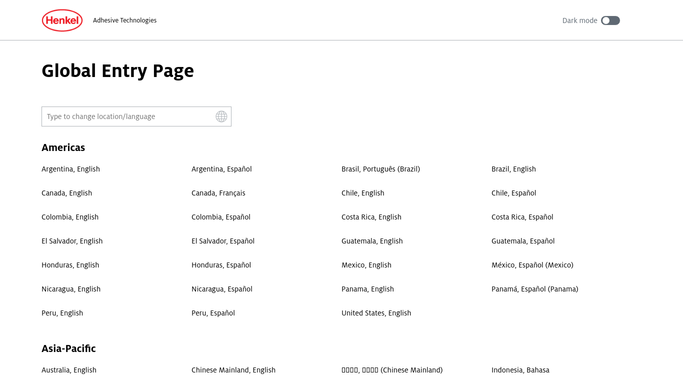
Task: Open Chile, Español site
Action: 514,193
